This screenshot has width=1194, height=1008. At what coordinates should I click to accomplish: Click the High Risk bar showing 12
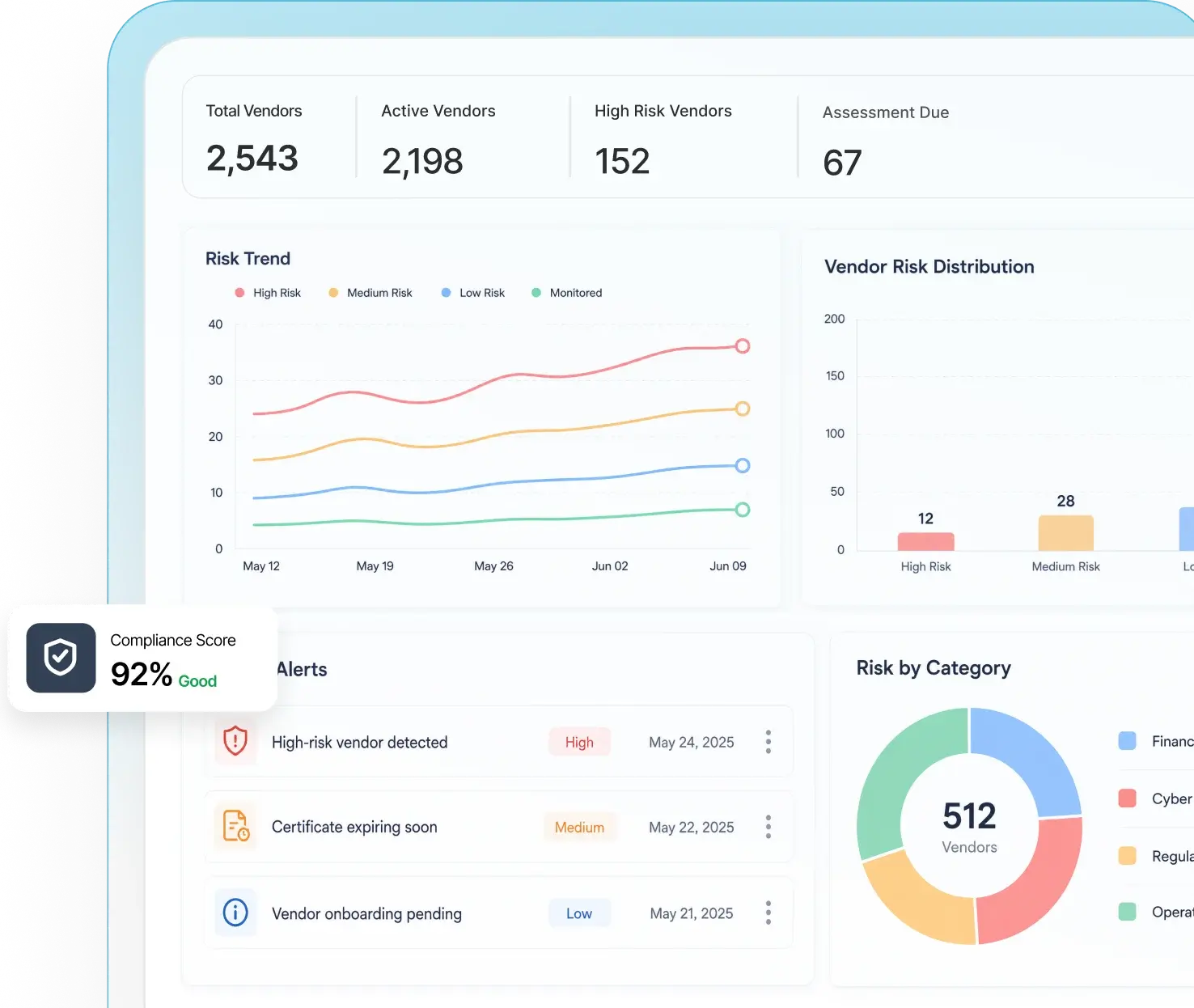point(926,541)
